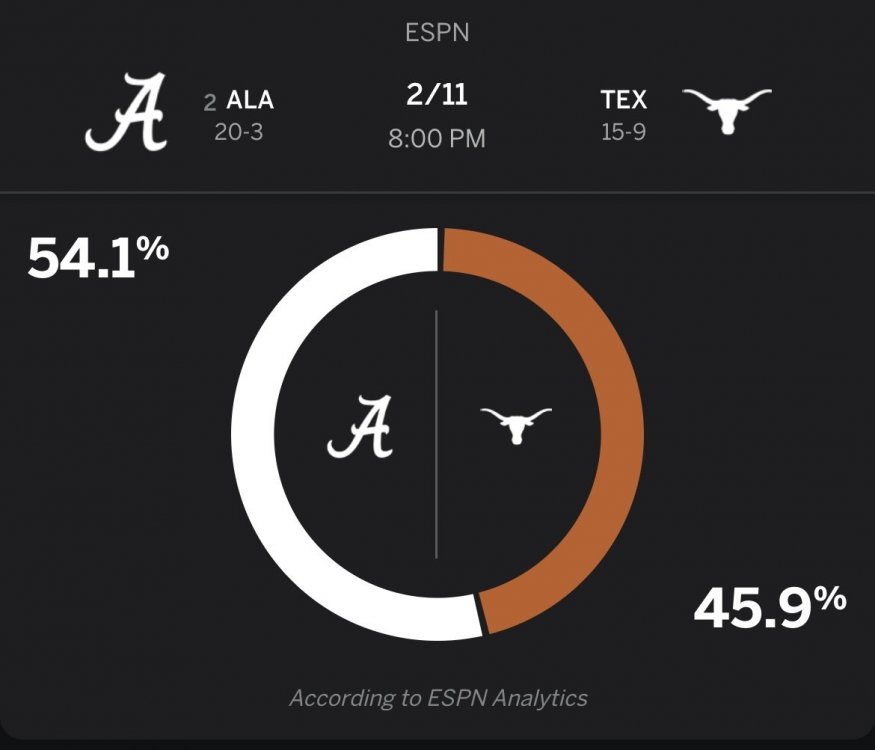Click the Texas Longhorns logo in header
875x750 pixels.
pyautogui.click(x=727, y=110)
